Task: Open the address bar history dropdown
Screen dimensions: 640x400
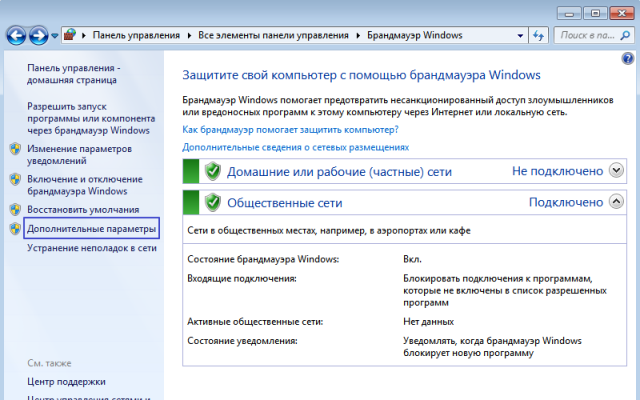Action: pos(520,36)
